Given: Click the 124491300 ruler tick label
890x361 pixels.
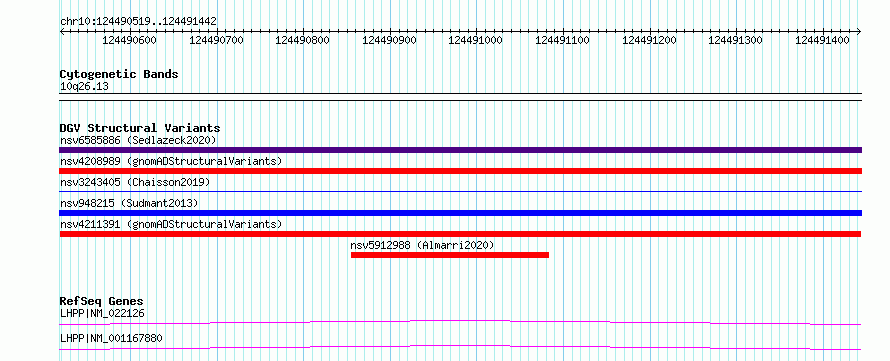Looking at the screenshot, I should pyautogui.click(x=736, y=40).
